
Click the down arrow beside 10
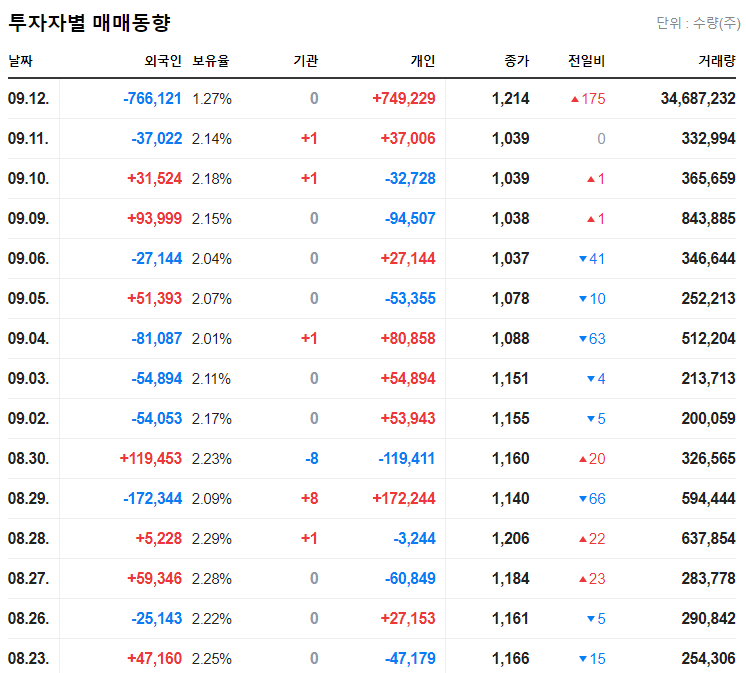583,299
